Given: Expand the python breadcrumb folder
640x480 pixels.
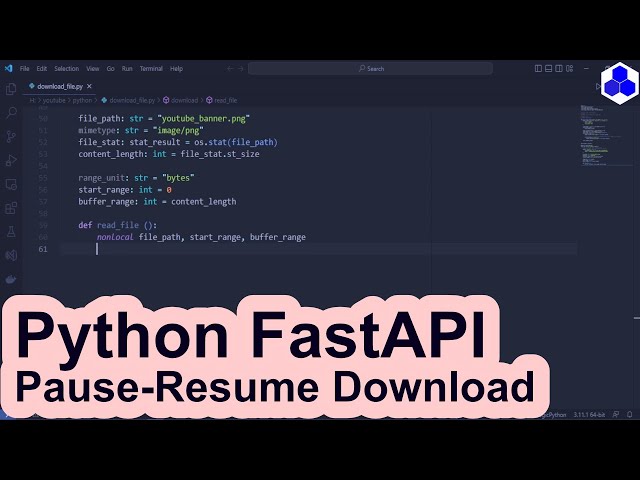Looking at the screenshot, I should pyautogui.click(x=82, y=100).
